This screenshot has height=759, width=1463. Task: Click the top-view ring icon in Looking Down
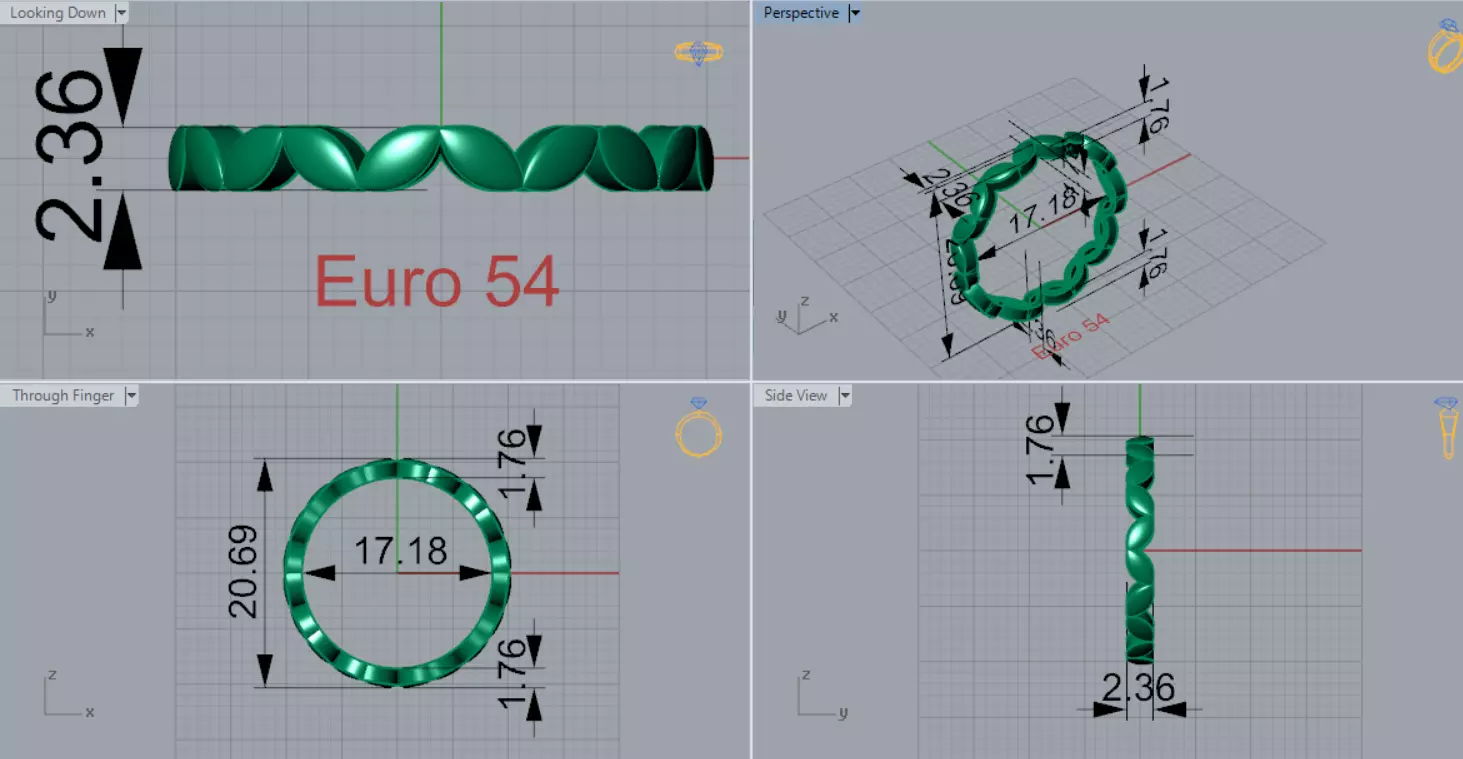click(x=698, y=53)
